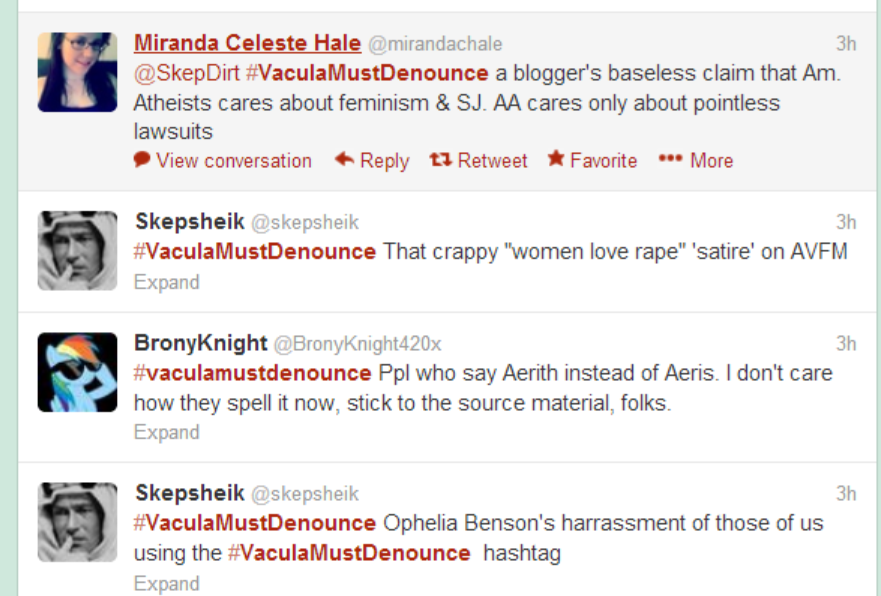Click Skepsheik's avatar on the Ophelia Benson tweet

tap(77, 521)
